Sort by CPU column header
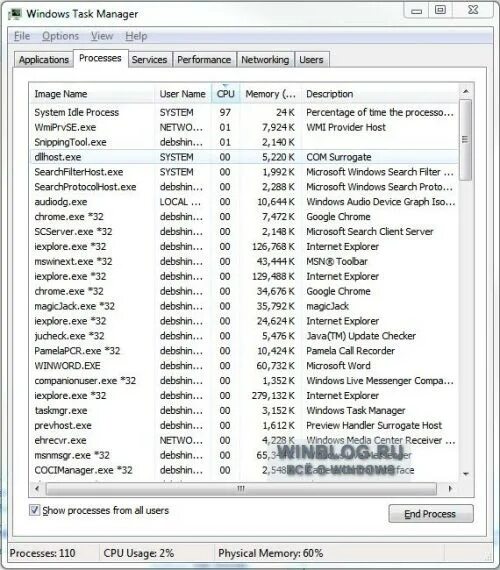Viewport: 500px width, 570px height. point(225,94)
